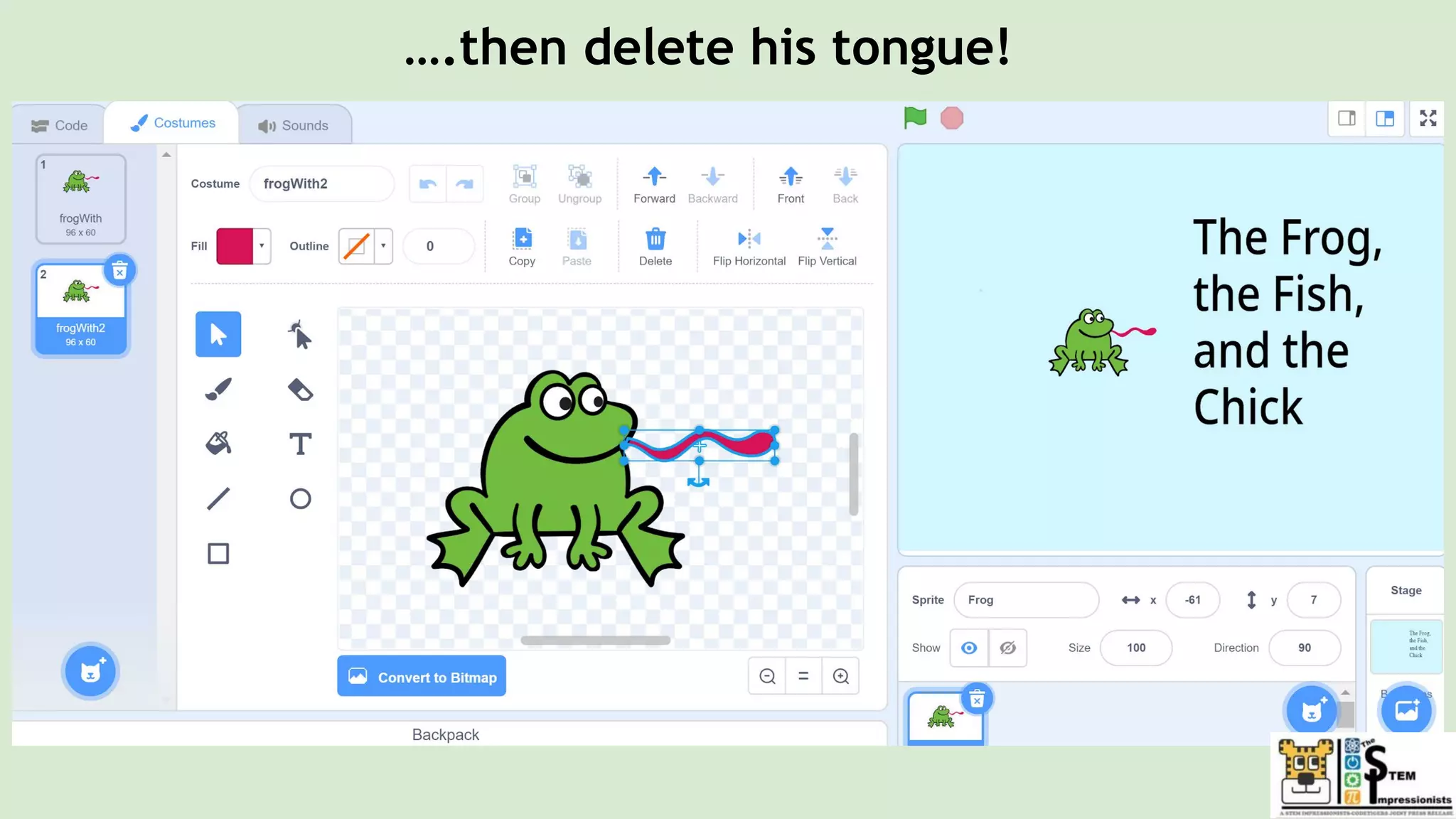The width and height of the screenshot is (1456, 819).
Task: Click the Choose a Costume button
Action: coord(90,671)
